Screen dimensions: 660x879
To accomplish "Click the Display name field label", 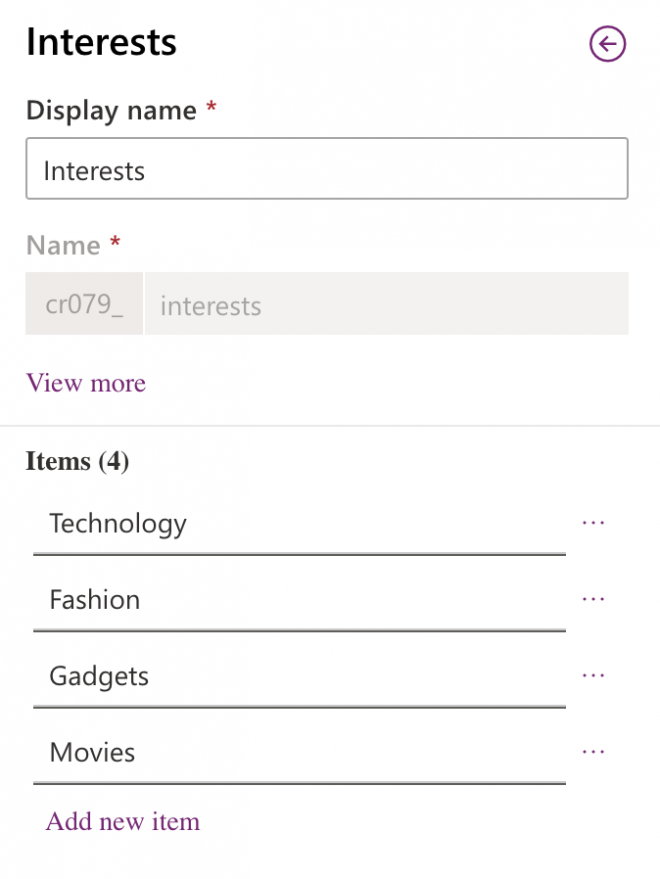I will click(x=111, y=110).
